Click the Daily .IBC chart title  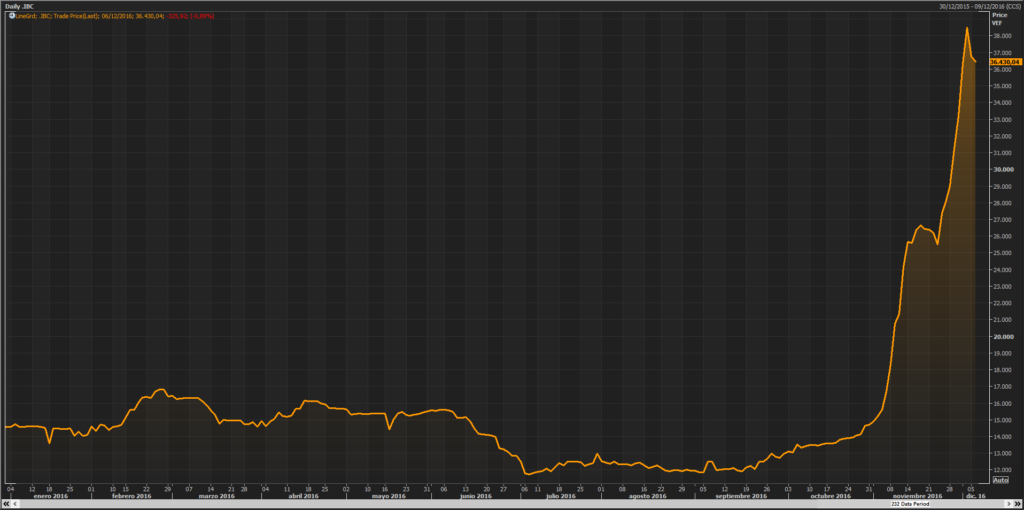[18, 6]
